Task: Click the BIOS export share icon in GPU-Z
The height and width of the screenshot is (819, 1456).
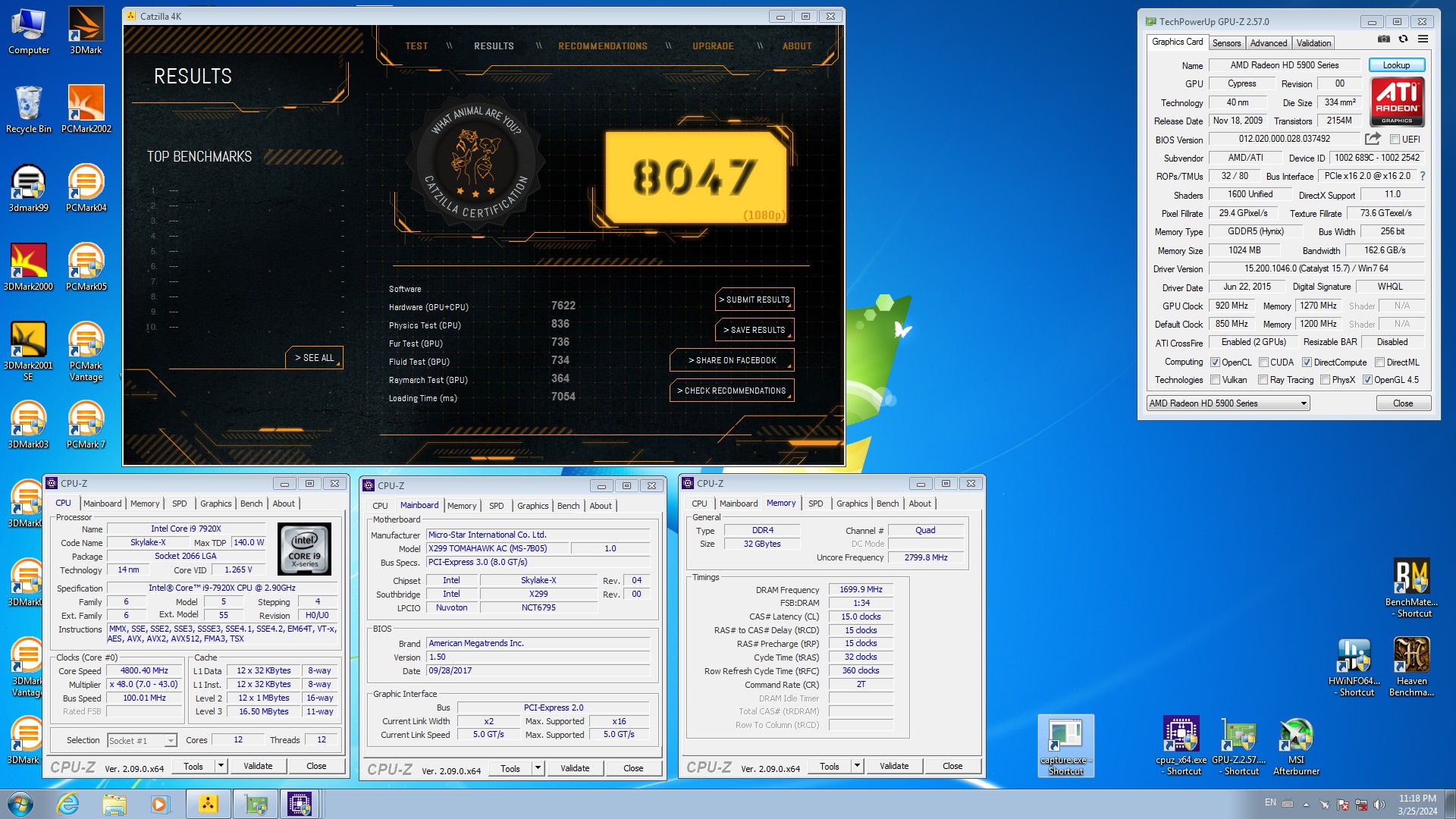Action: [1373, 139]
